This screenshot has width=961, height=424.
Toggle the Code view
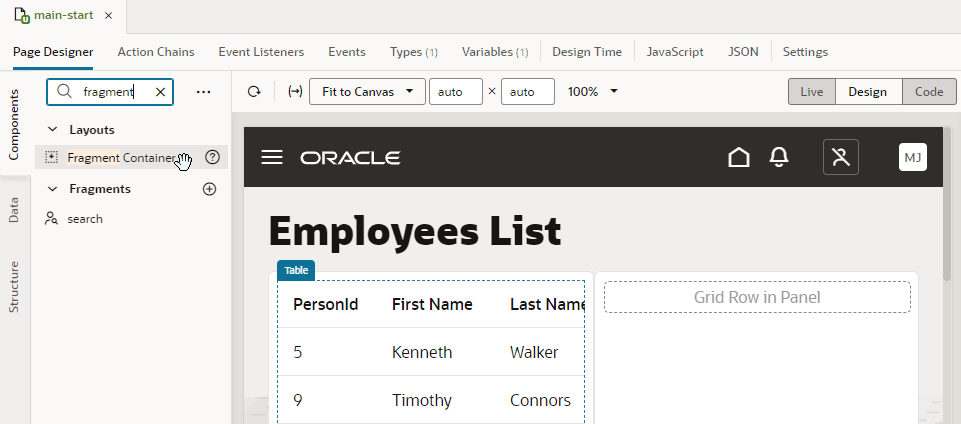pyautogui.click(x=929, y=92)
